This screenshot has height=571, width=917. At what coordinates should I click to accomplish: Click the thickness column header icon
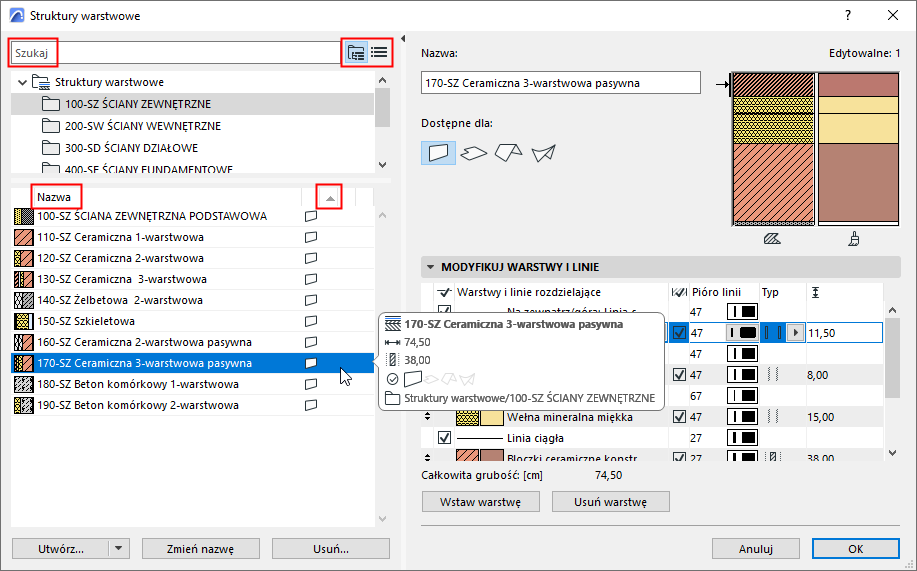pos(815,292)
